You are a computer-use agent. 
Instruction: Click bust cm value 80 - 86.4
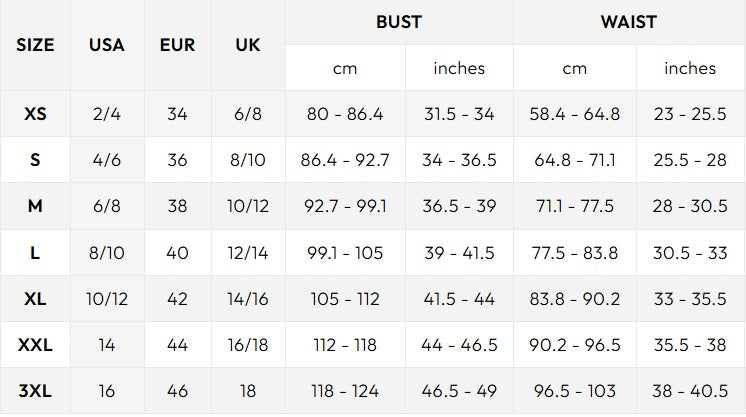(345, 114)
